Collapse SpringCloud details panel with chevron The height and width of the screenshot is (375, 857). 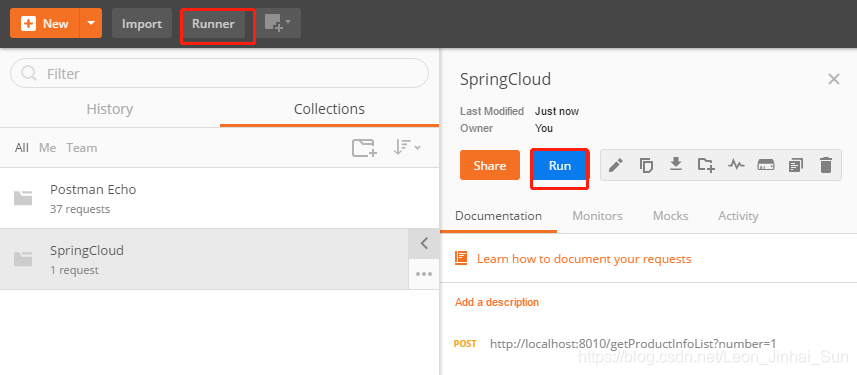424,244
